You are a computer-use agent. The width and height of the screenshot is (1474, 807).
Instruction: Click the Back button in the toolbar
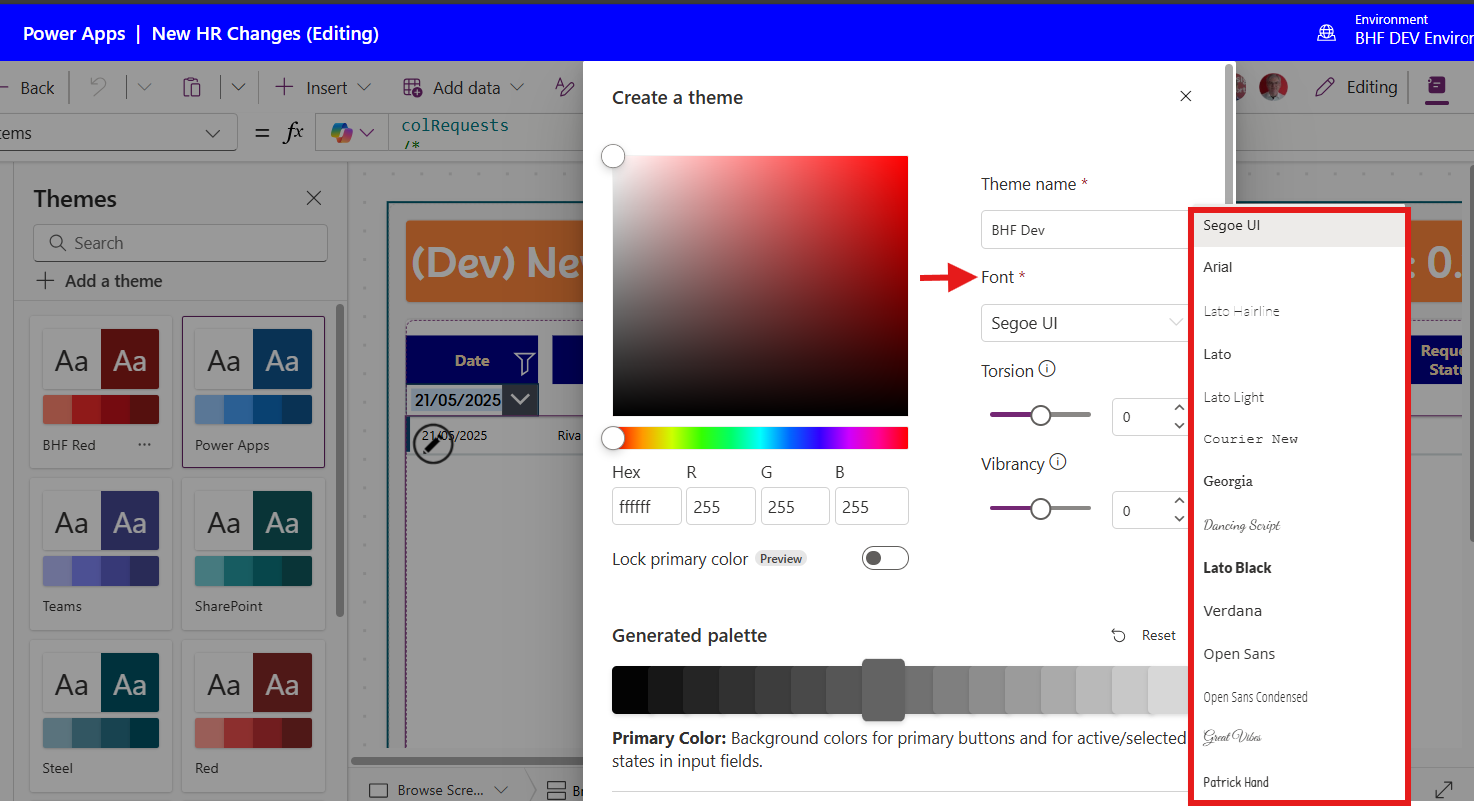coord(29,88)
